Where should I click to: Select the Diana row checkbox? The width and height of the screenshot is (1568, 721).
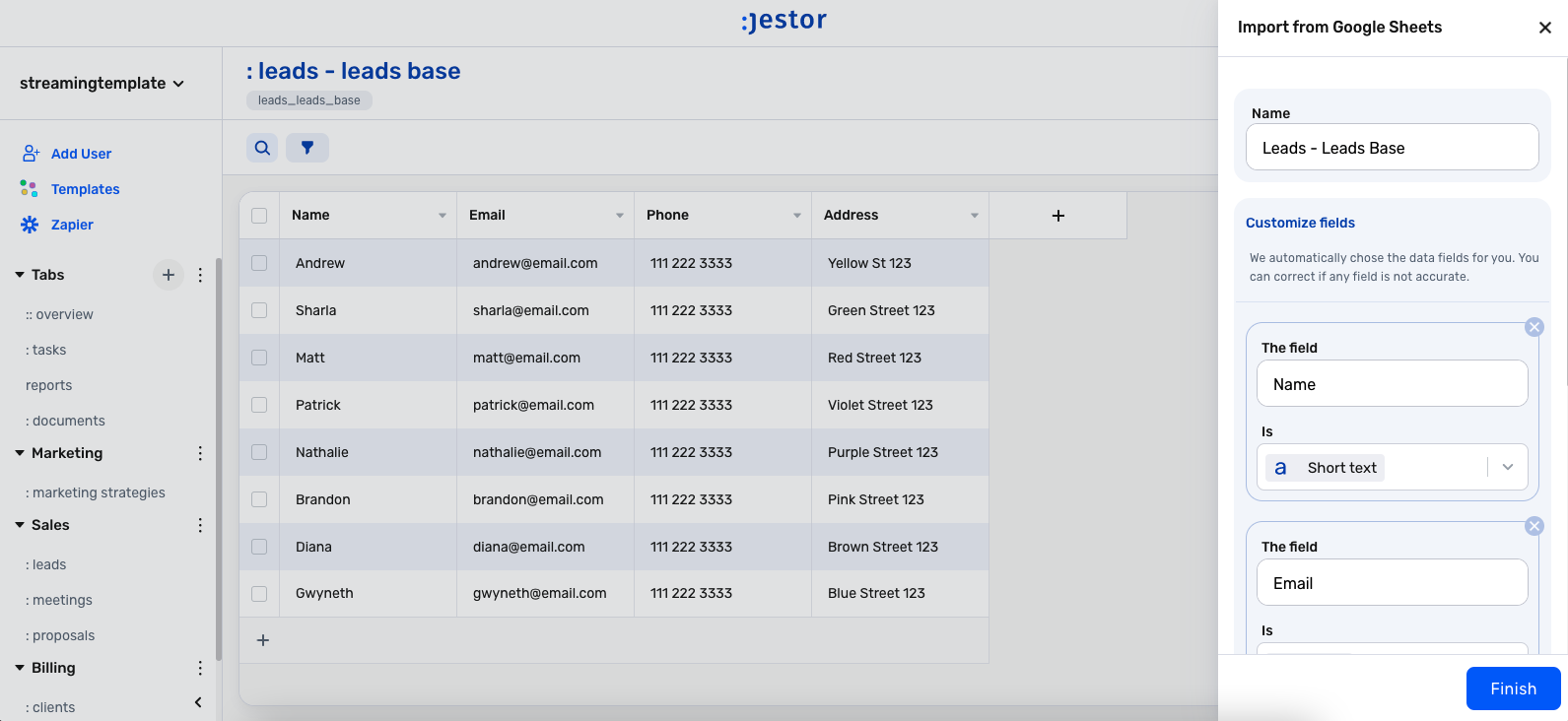(x=259, y=547)
